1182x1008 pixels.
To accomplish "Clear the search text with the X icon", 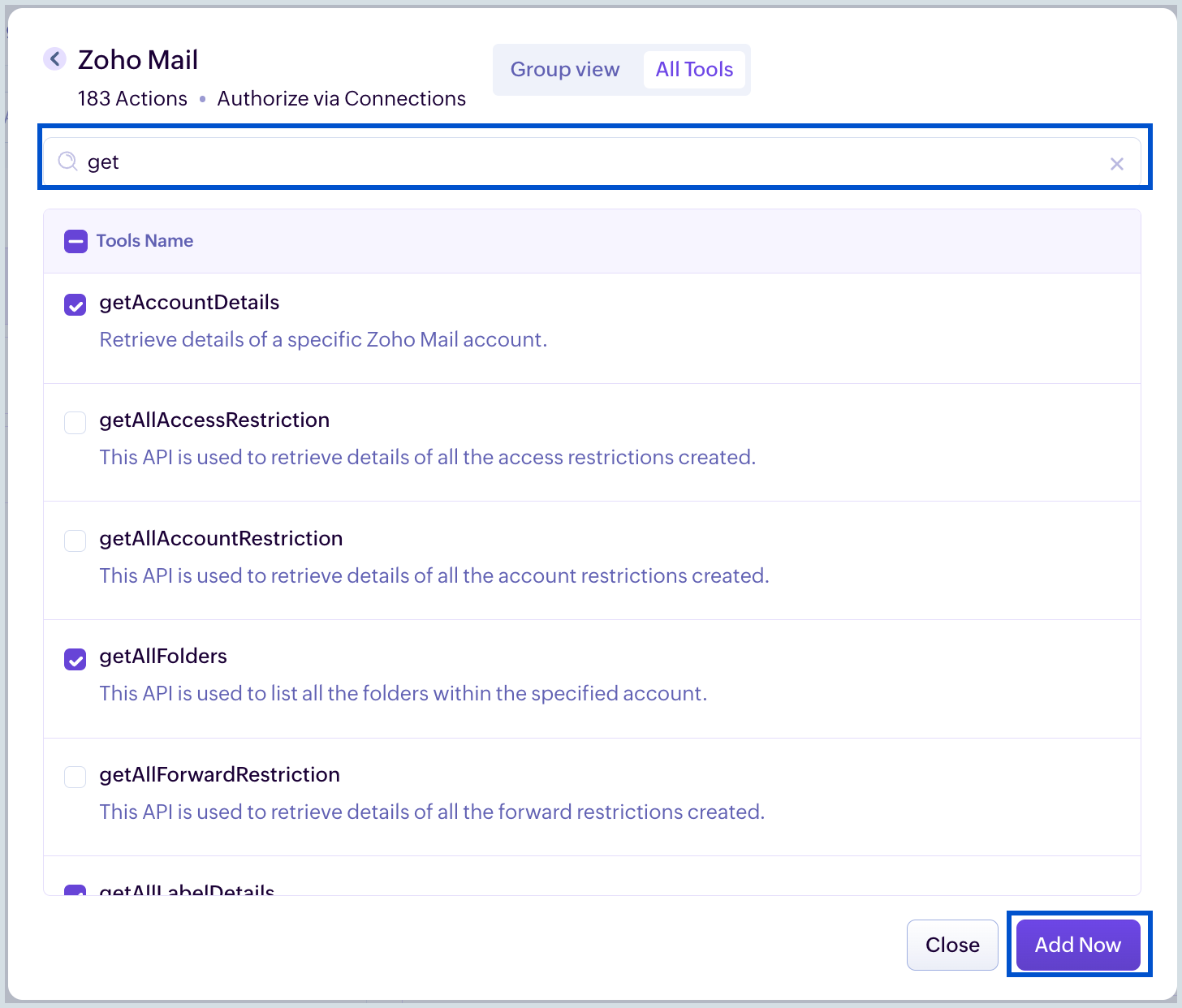I will click(1117, 164).
